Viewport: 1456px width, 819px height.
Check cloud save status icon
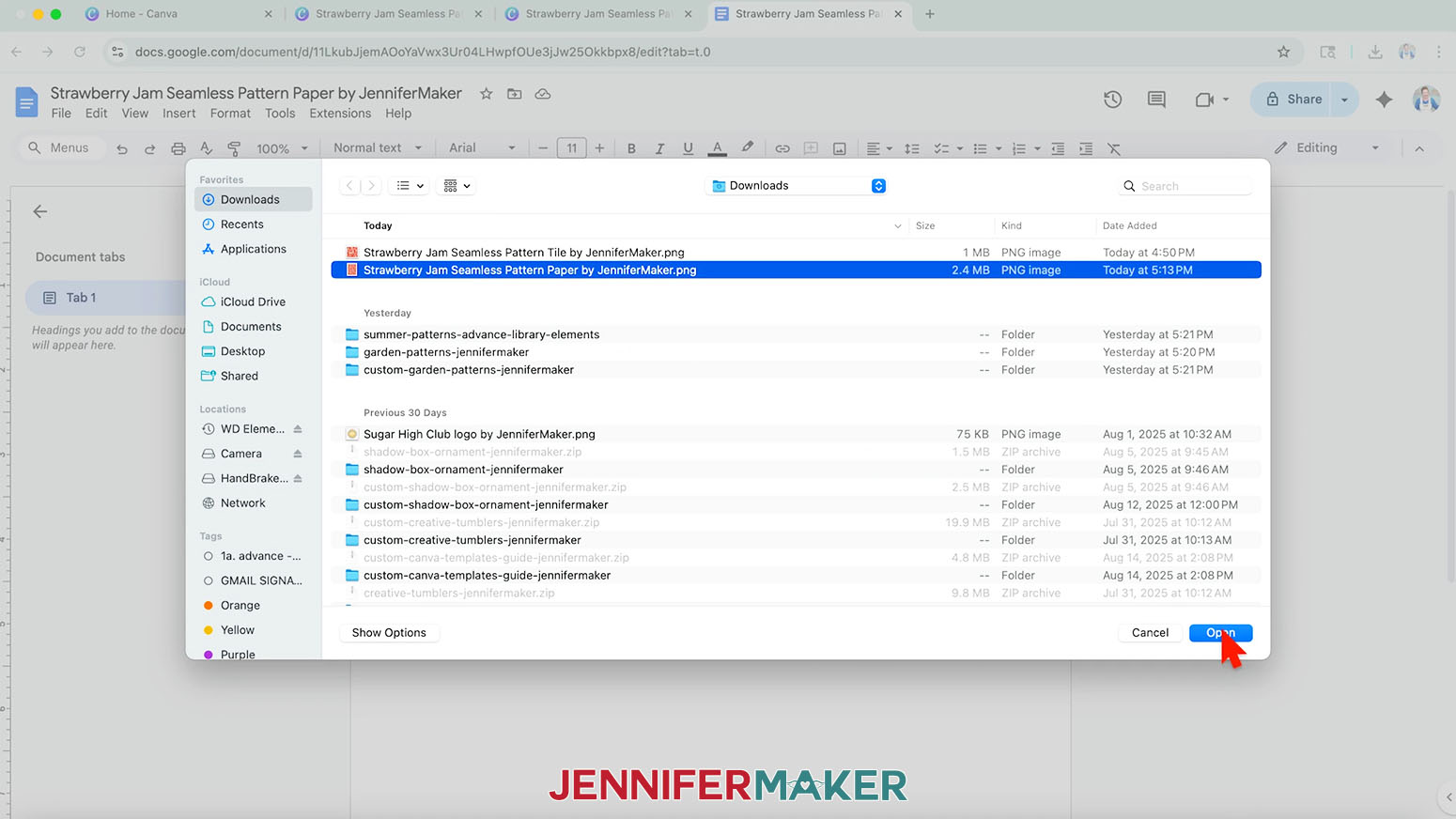click(x=543, y=94)
